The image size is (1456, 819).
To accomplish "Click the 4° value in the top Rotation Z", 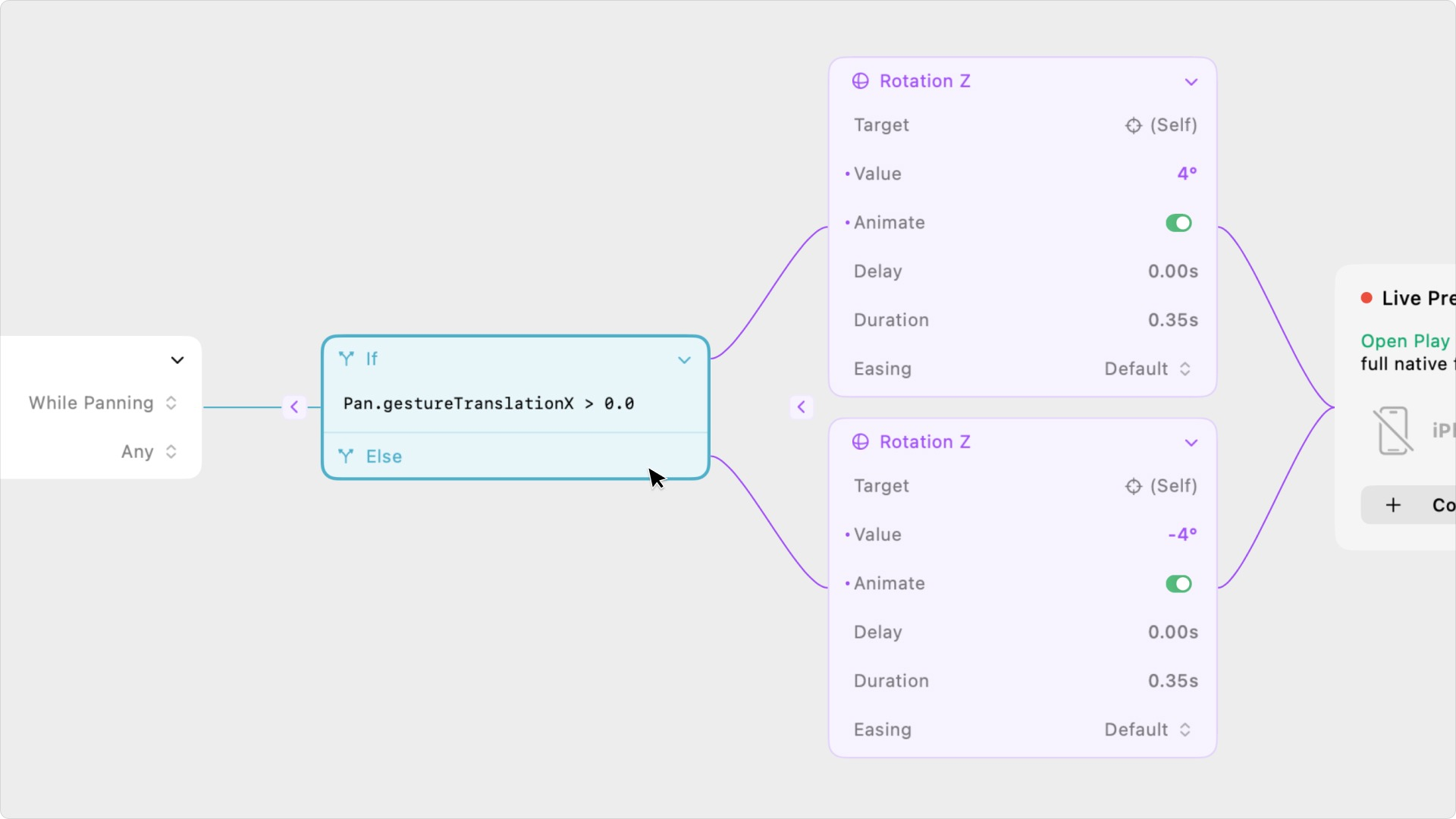I will click(1187, 174).
